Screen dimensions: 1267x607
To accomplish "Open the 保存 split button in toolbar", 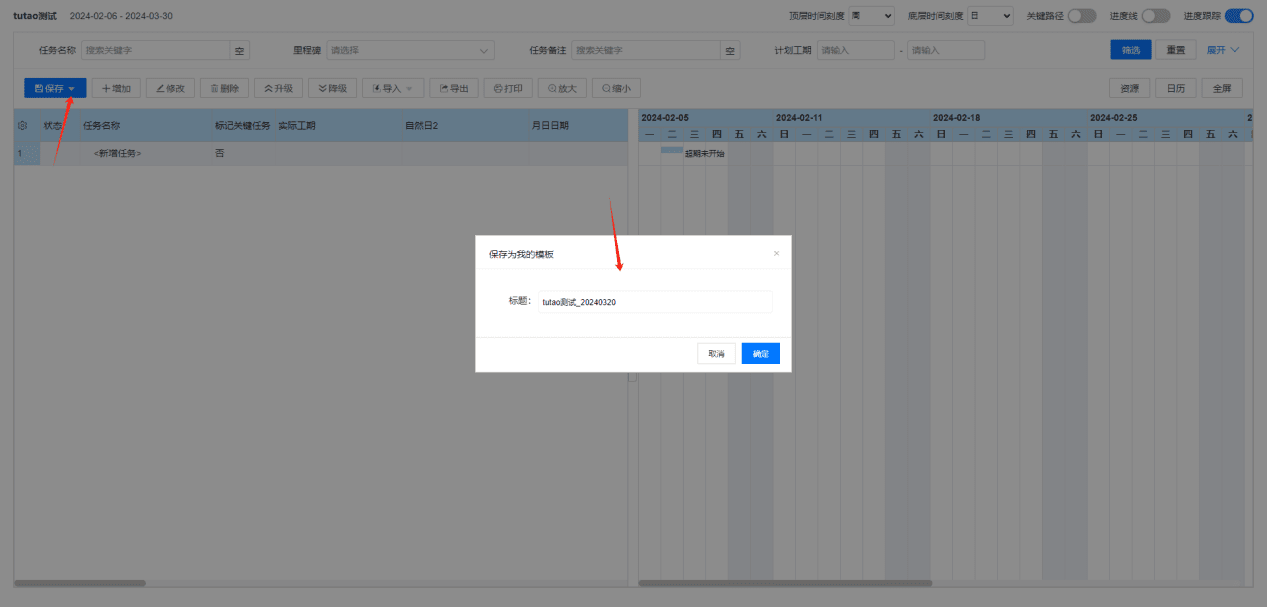I will 55,88.
